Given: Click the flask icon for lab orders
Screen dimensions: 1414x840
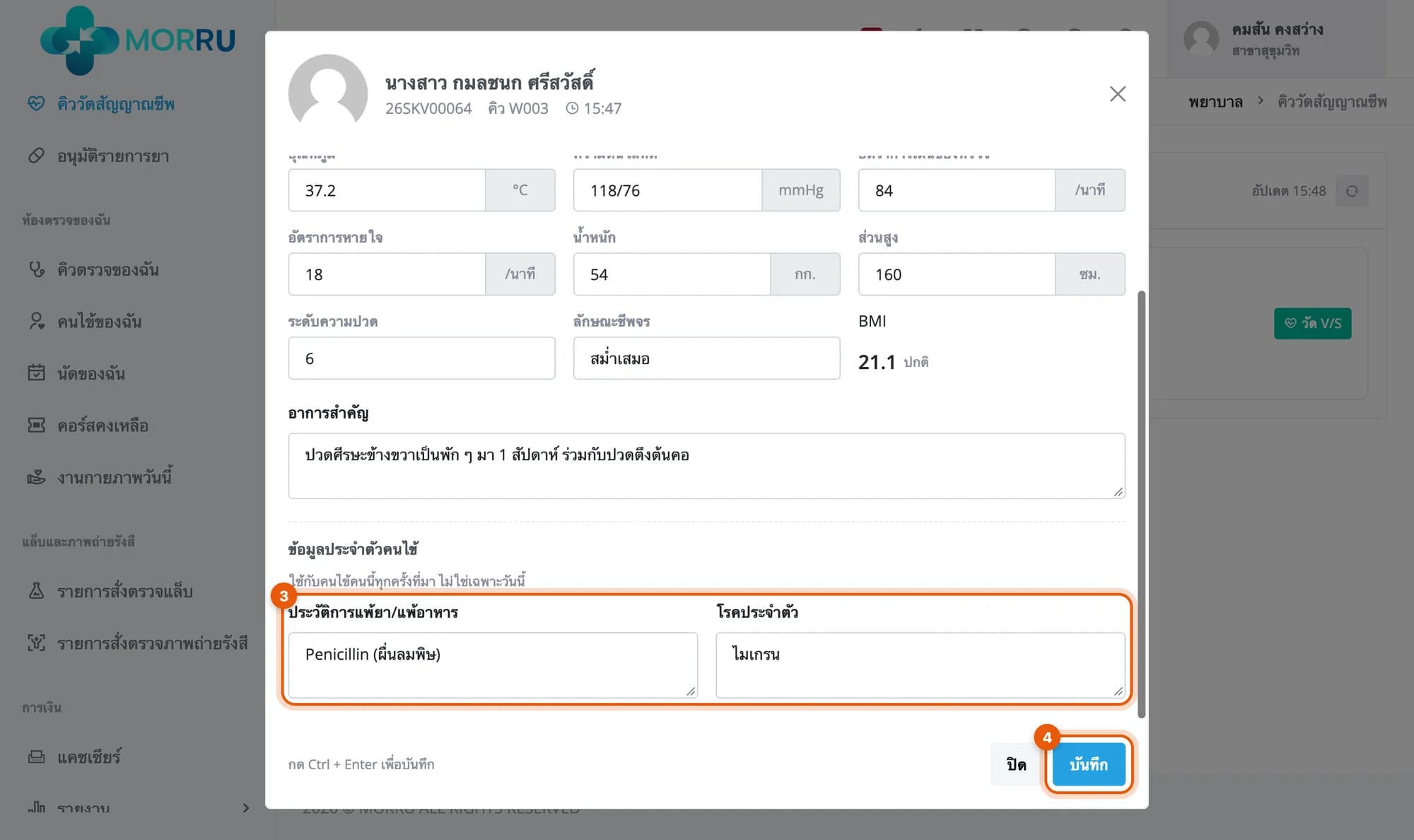Looking at the screenshot, I should pos(36,591).
